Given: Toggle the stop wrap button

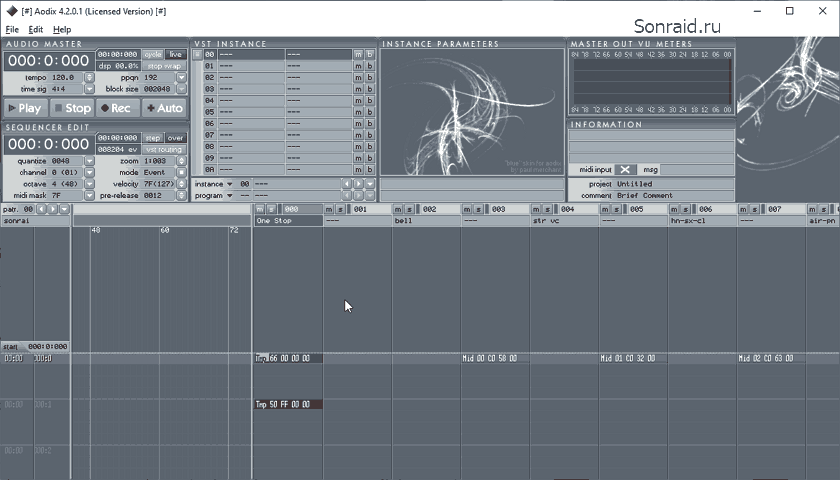Looking at the screenshot, I should (164, 66).
